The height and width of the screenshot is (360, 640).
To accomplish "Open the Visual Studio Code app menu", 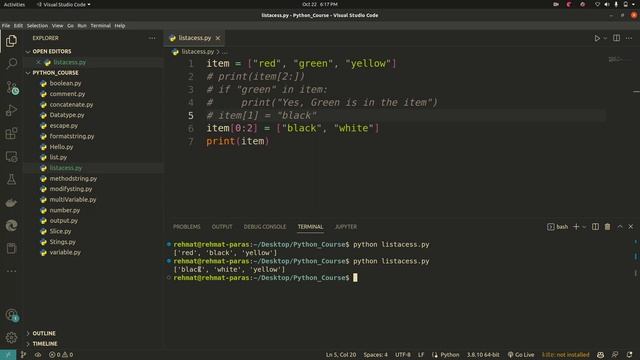I will point(64,4).
